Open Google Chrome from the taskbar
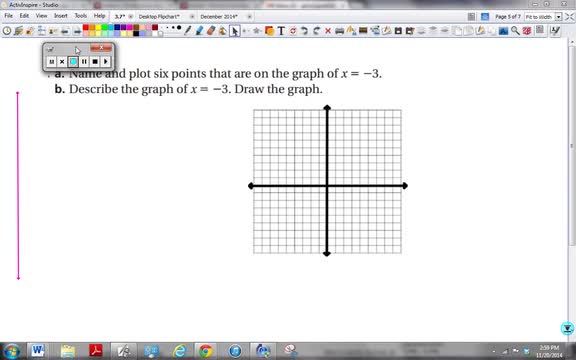The width and height of the screenshot is (576, 360). 205,351
